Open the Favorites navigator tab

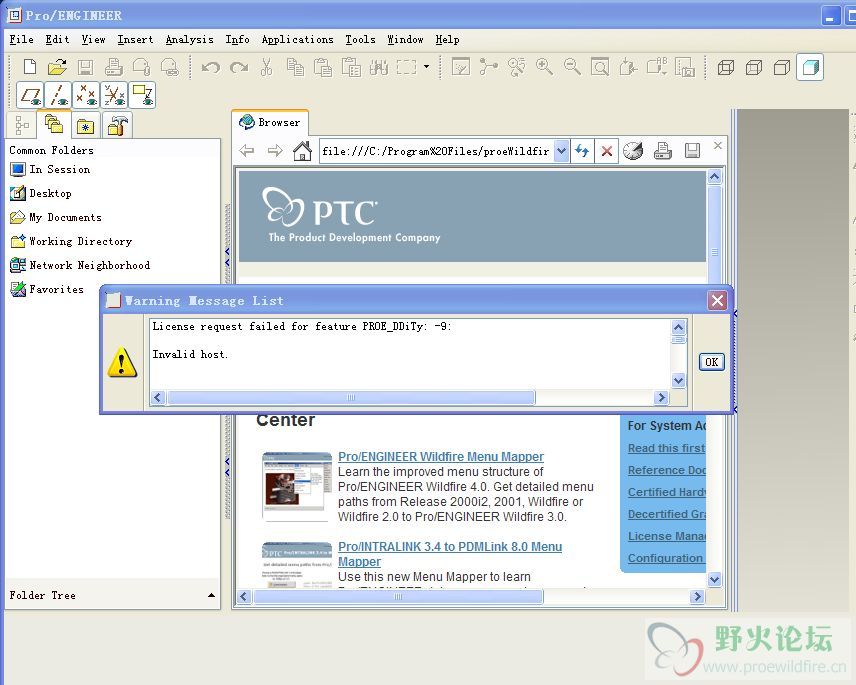[86, 126]
